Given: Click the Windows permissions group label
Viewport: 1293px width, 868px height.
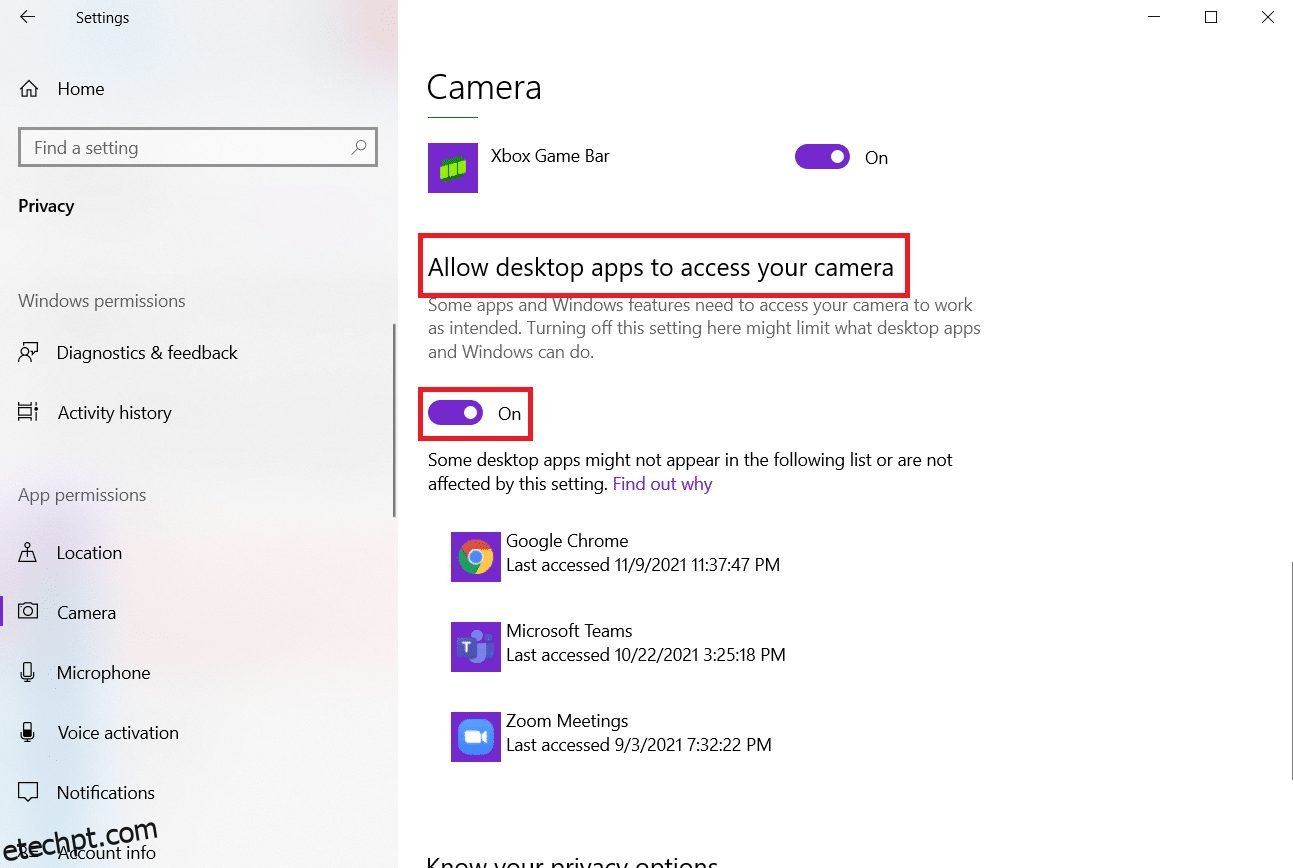Looking at the screenshot, I should (x=102, y=301).
